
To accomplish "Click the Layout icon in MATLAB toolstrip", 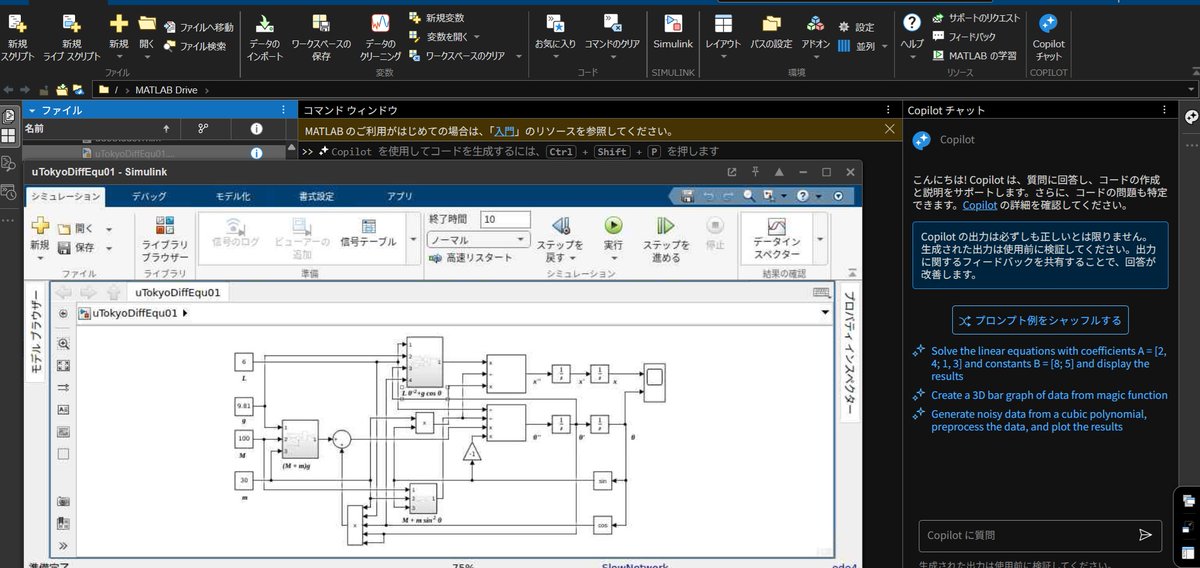I will point(723,23).
